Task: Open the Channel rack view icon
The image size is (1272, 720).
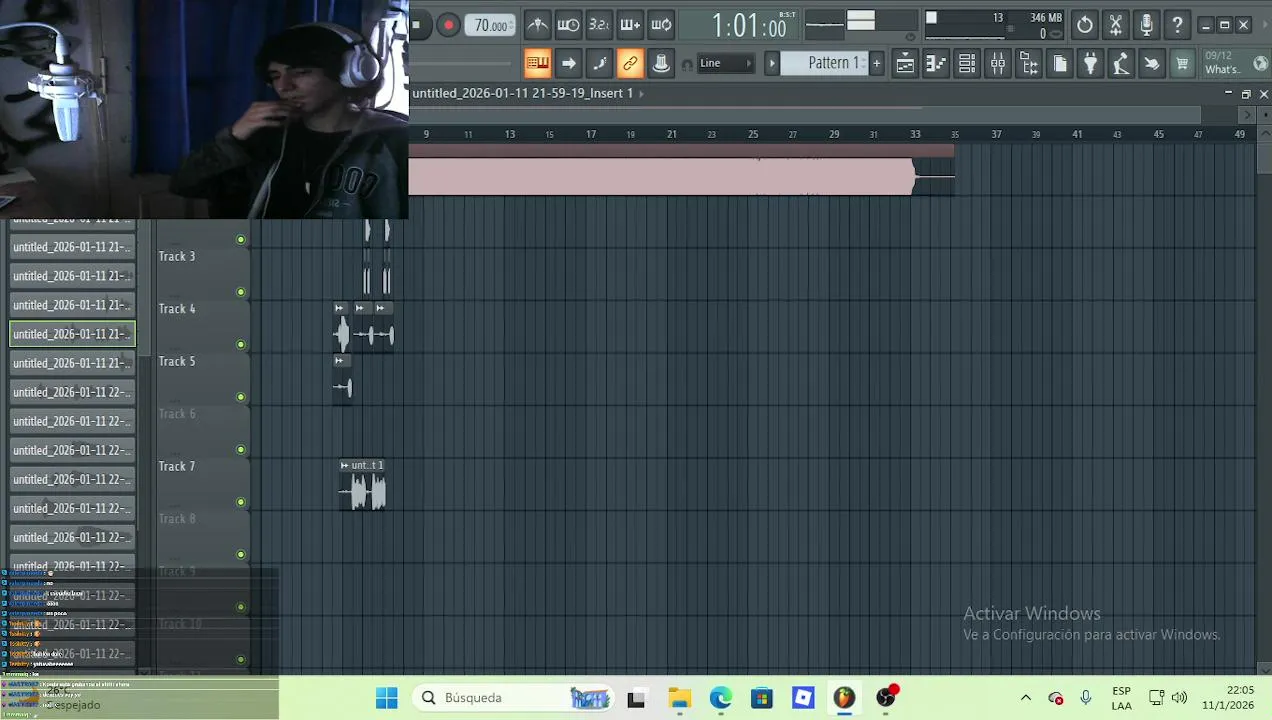Action: pyautogui.click(x=967, y=64)
